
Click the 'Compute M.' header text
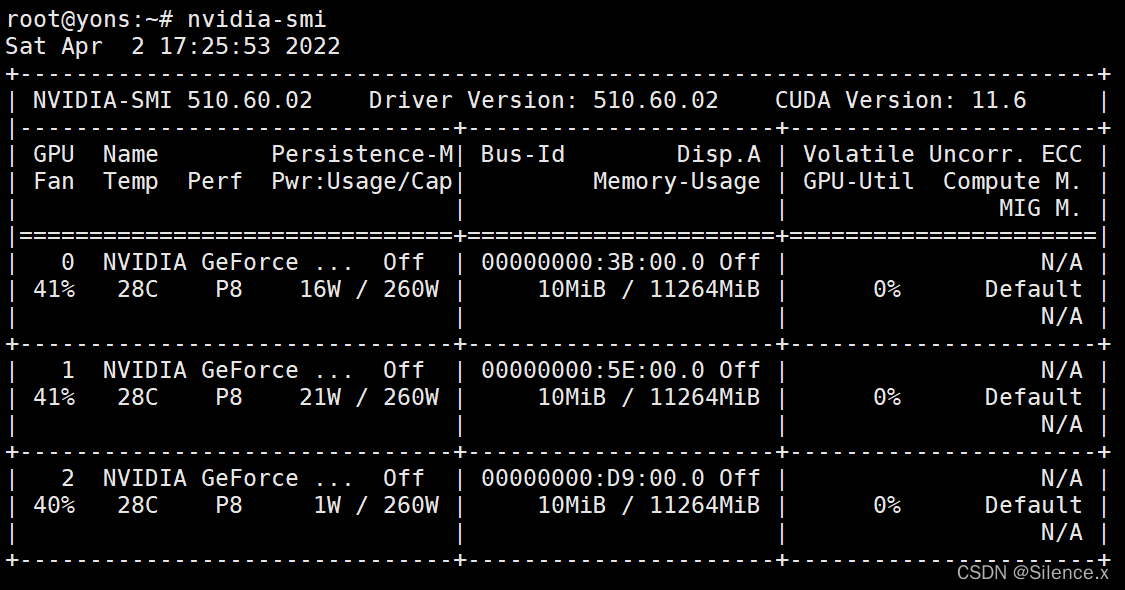click(x=1012, y=181)
